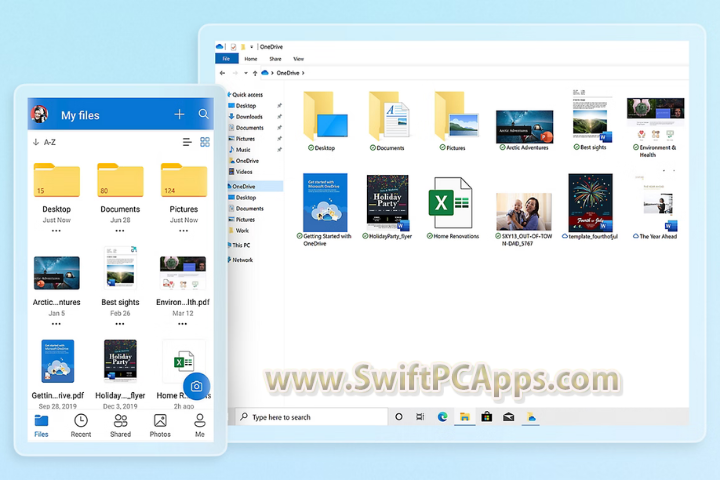Open more options under mobile Pictures folder
This screenshot has width=720, height=480.
[183, 231]
